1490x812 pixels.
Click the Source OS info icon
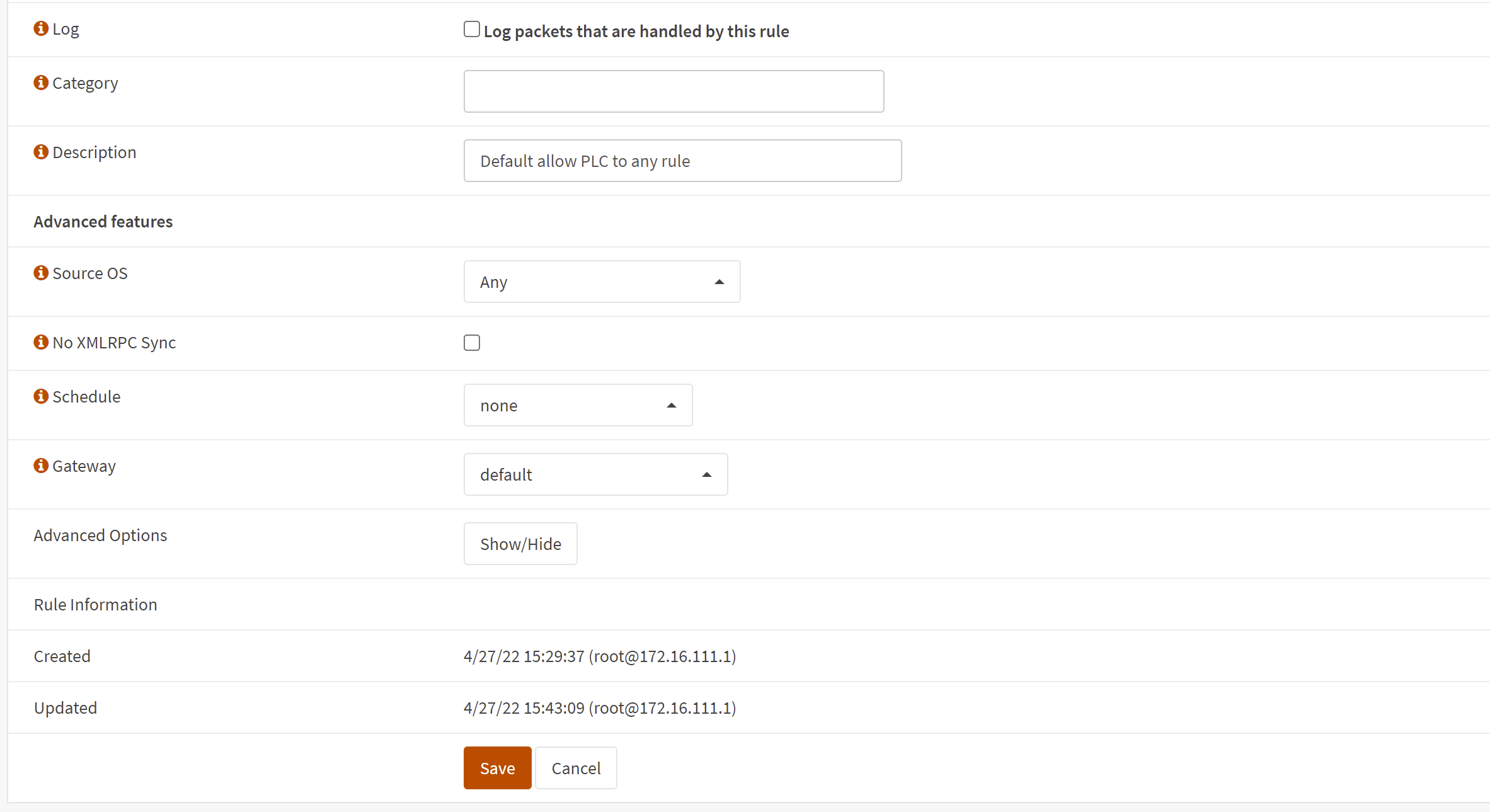click(x=41, y=273)
